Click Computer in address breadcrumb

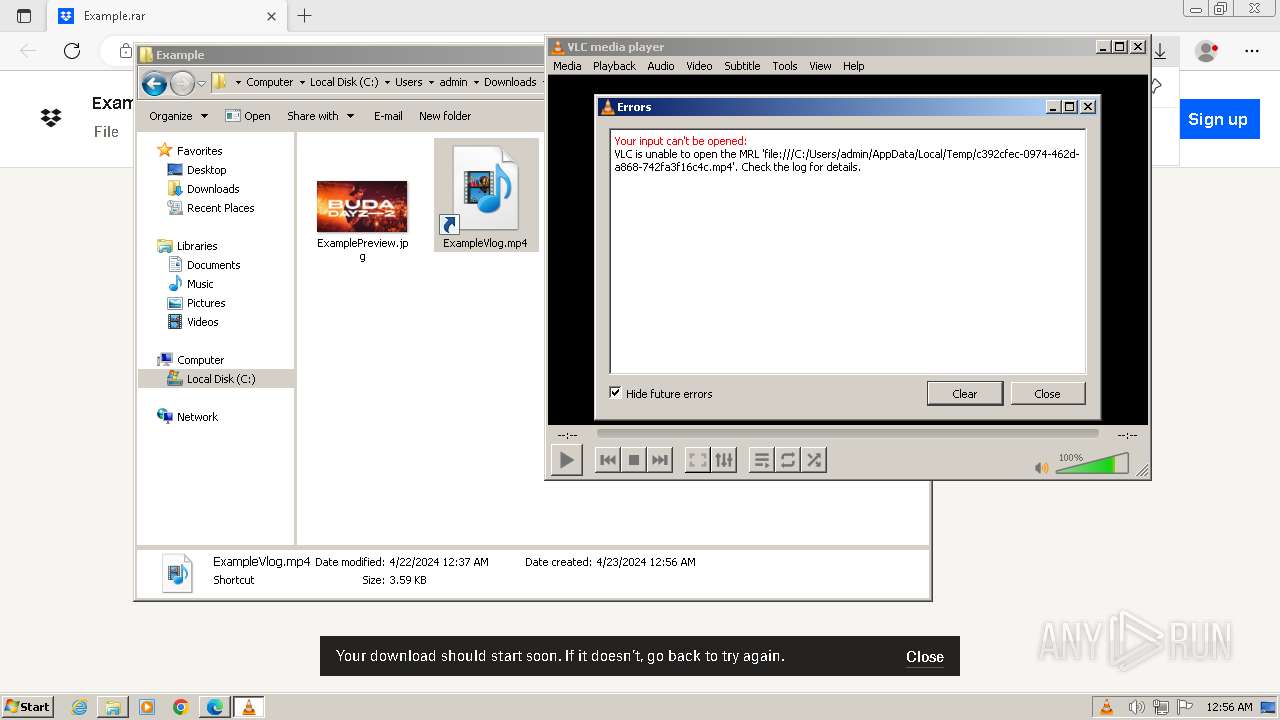pyautogui.click(x=270, y=82)
